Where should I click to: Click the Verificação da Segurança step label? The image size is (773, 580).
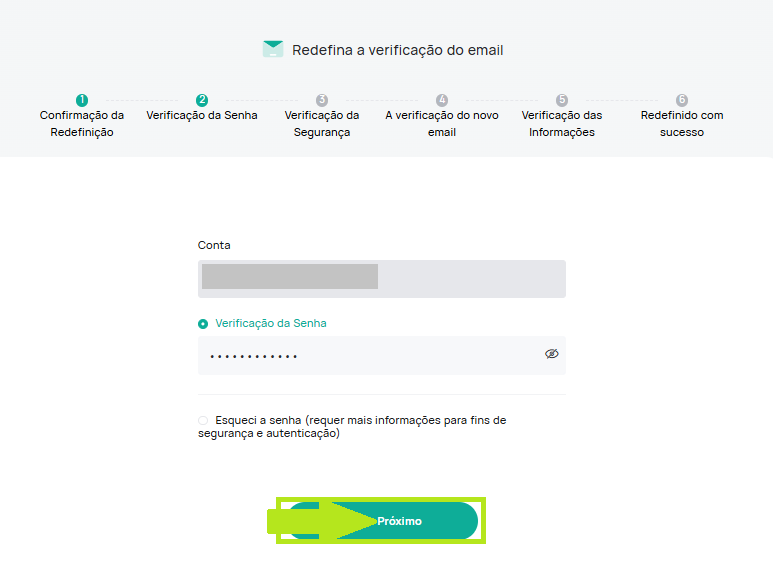[322, 124]
